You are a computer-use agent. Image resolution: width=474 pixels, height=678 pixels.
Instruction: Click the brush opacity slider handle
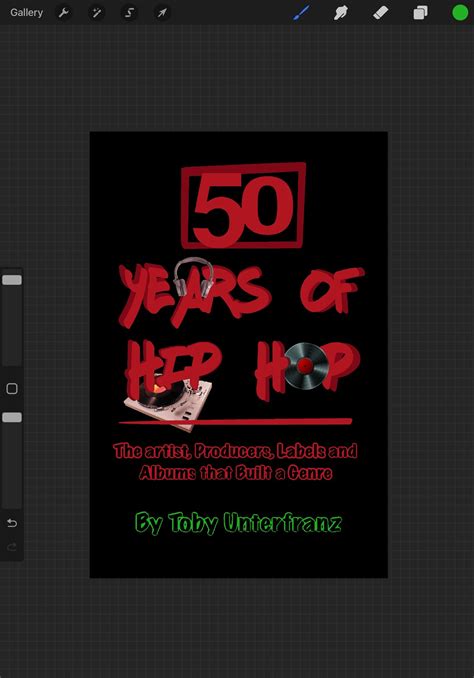coord(12,417)
